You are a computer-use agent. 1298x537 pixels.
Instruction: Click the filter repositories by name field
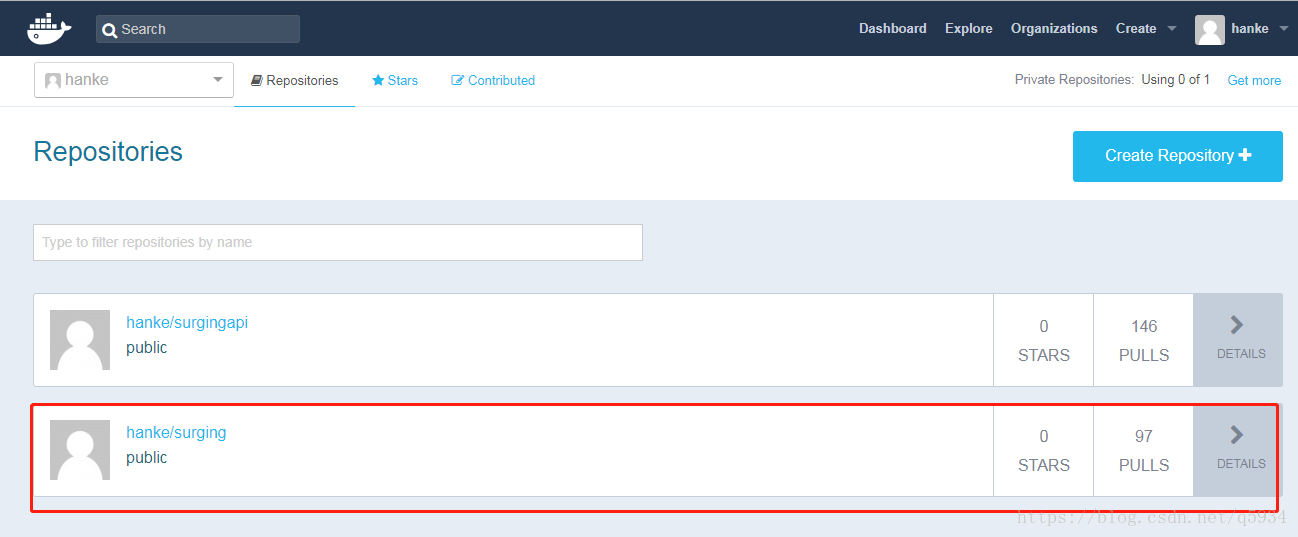[x=338, y=242]
